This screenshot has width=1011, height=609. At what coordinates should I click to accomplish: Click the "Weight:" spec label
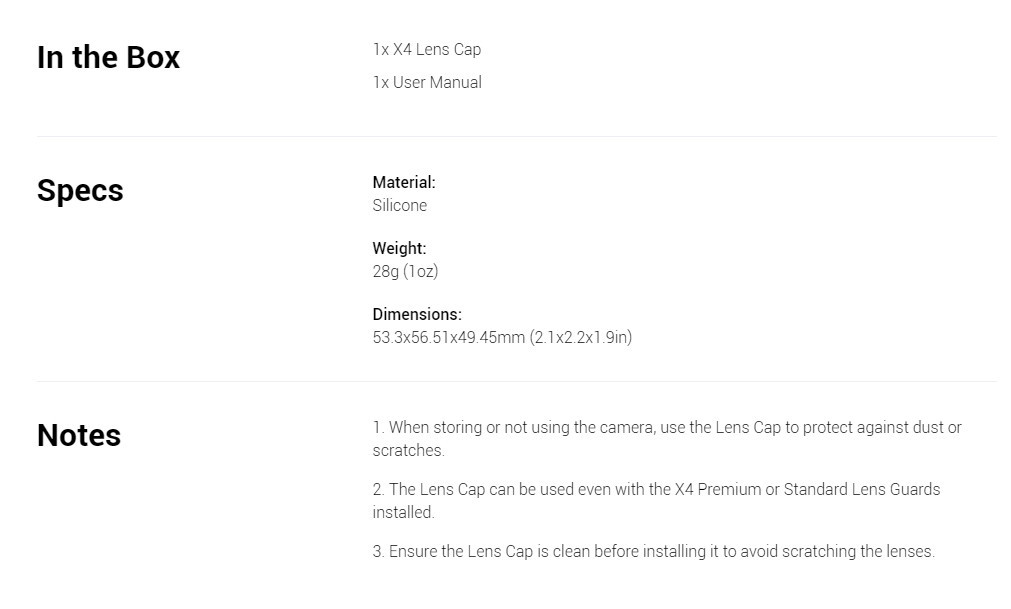point(399,248)
